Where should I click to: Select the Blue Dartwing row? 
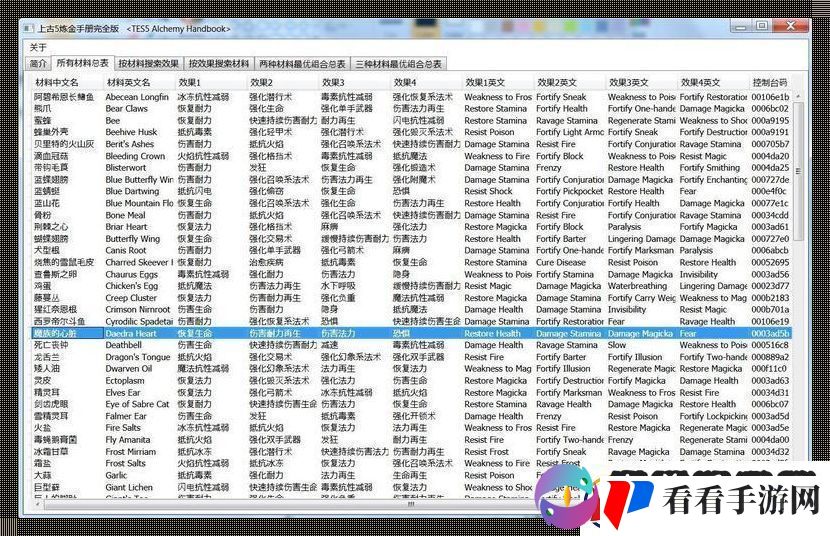click(412, 192)
